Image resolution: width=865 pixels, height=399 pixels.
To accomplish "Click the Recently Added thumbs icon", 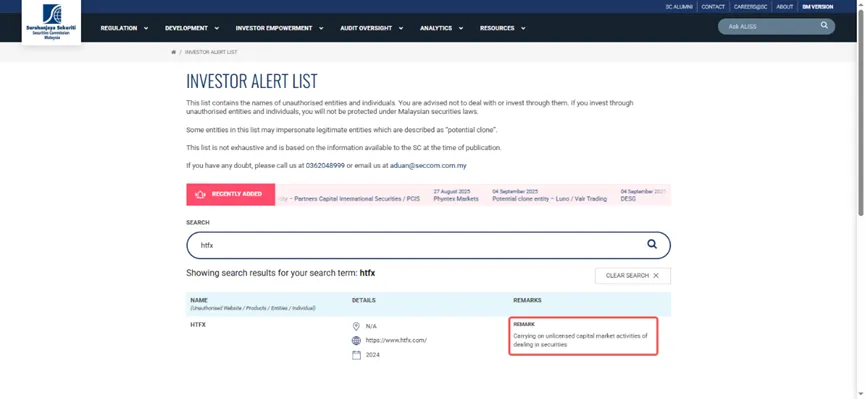I will point(201,194).
